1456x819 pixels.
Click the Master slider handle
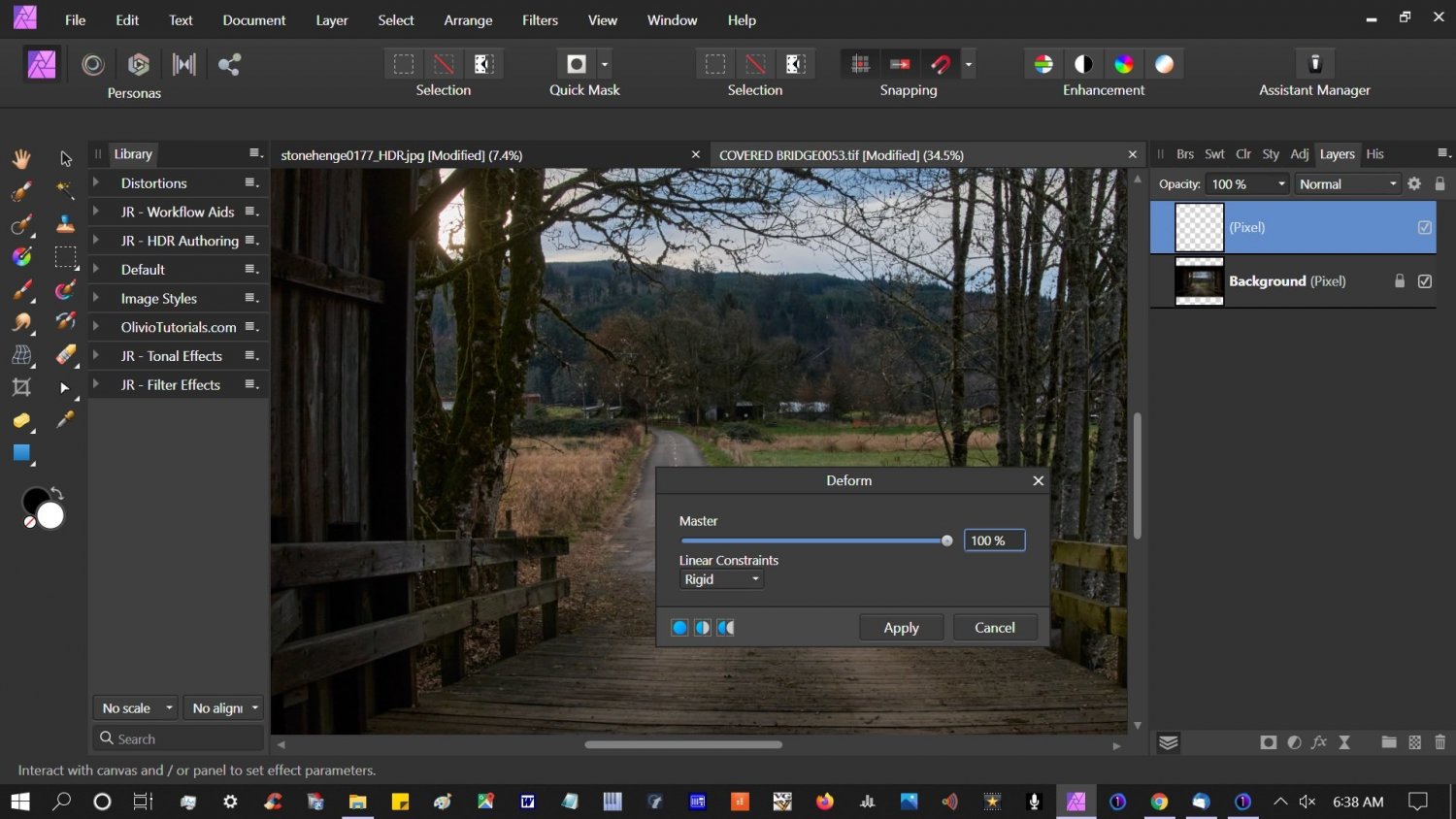click(x=946, y=541)
